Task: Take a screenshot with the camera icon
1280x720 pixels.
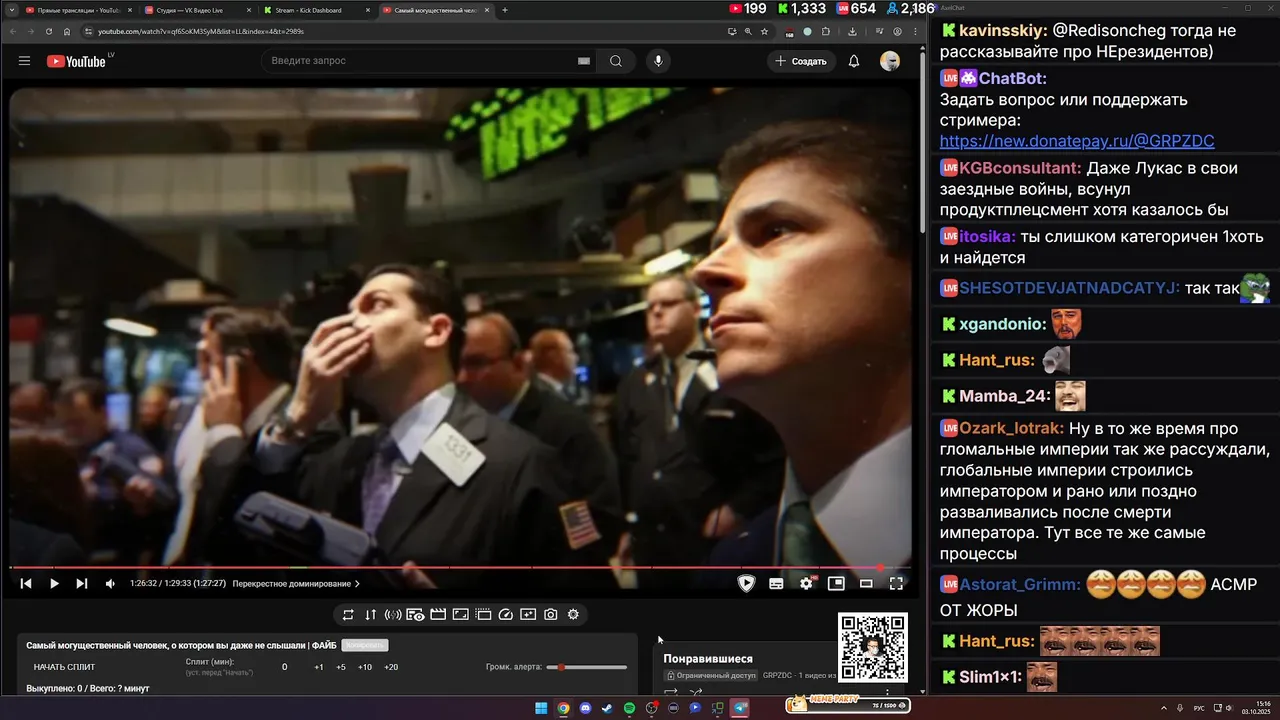Action: click(x=551, y=615)
